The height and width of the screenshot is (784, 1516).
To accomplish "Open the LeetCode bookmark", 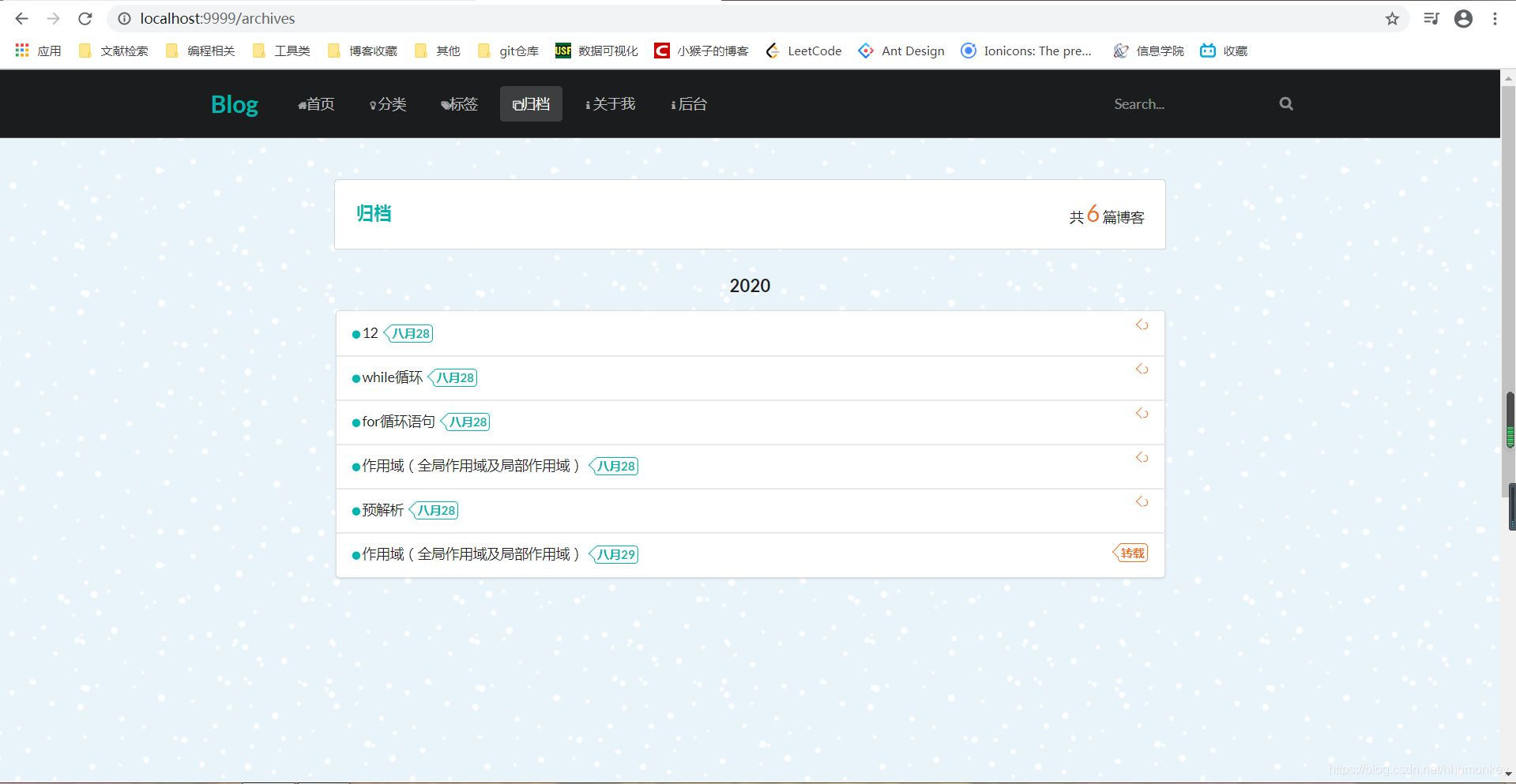I will point(803,51).
